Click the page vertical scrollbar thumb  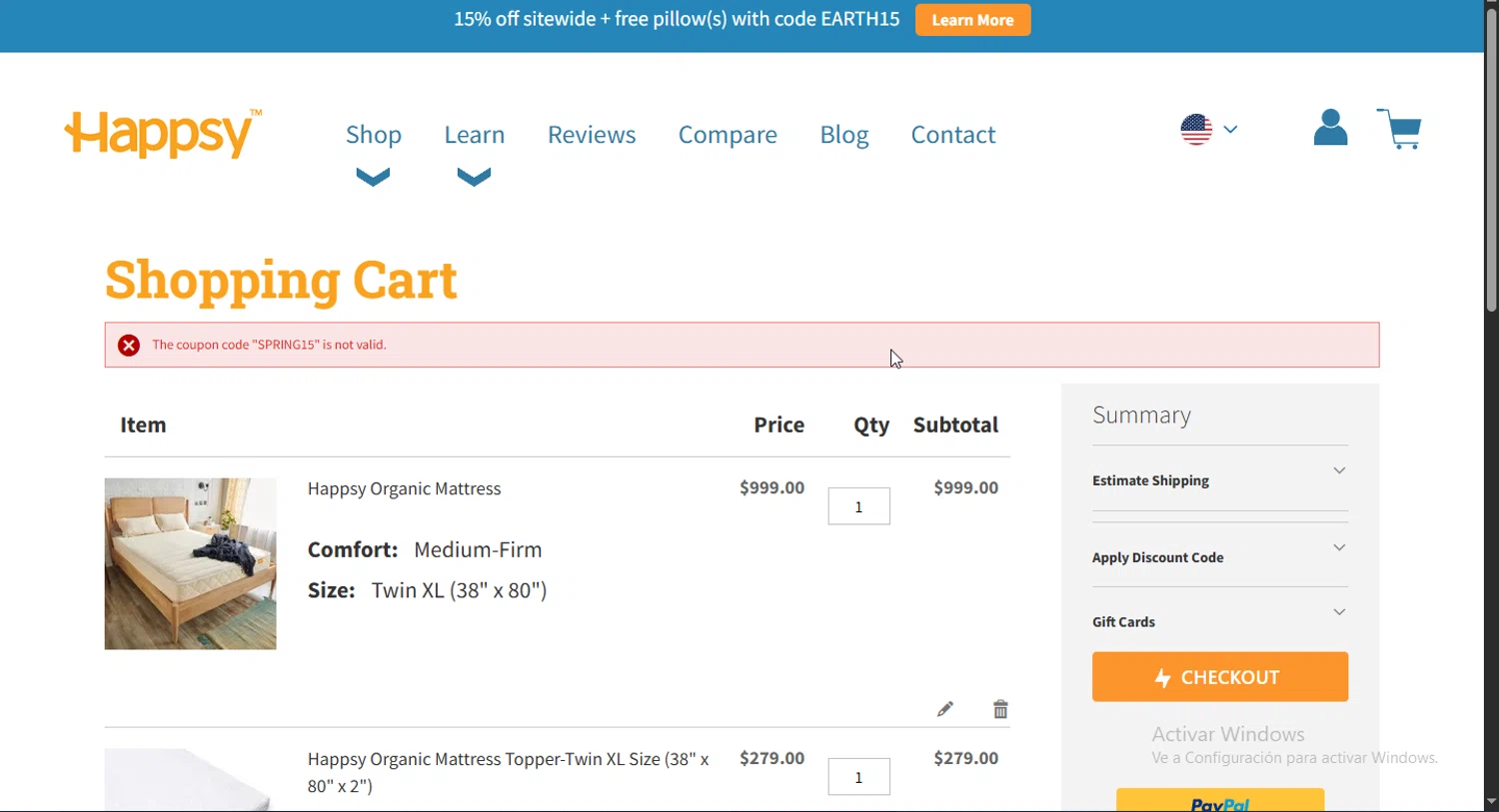1491,160
